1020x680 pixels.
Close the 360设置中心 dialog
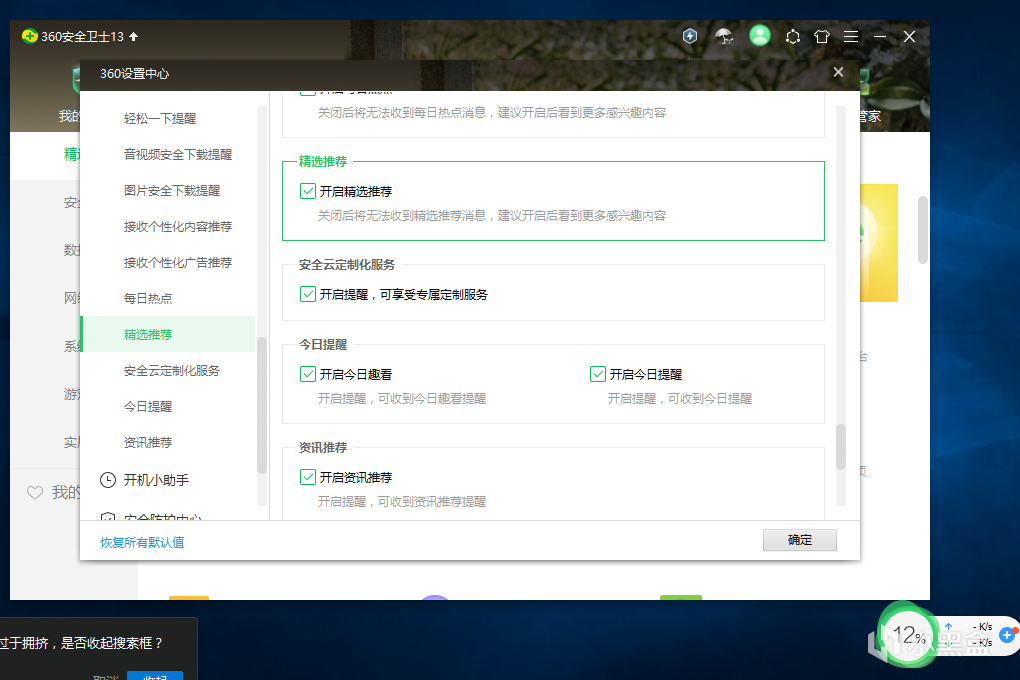pyautogui.click(x=839, y=72)
